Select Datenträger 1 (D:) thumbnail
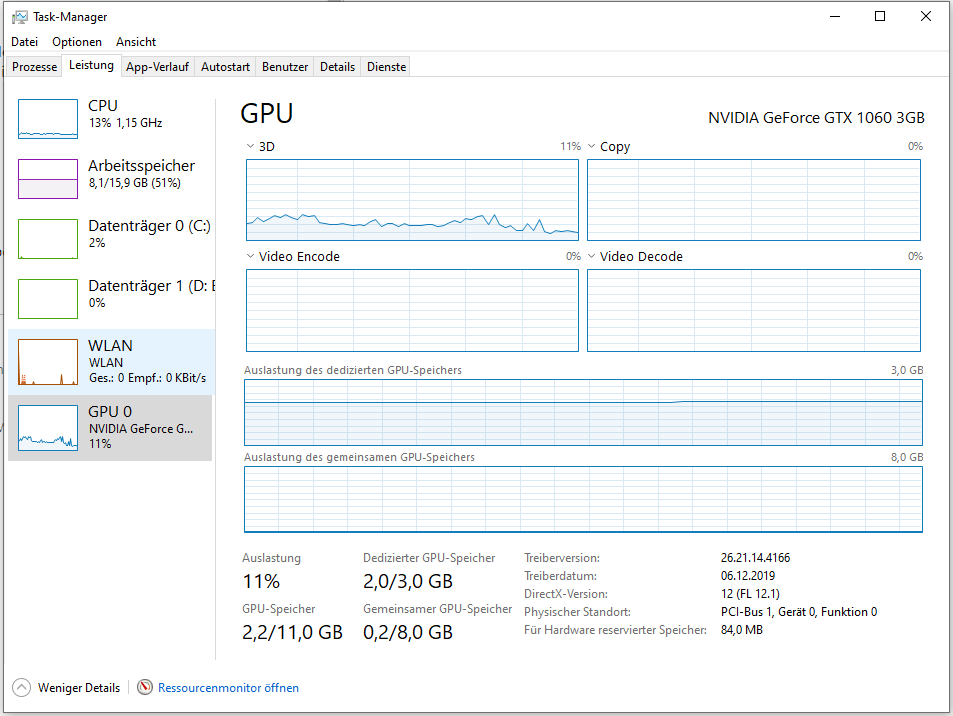The height and width of the screenshot is (716, 953). tap(48, 299)
